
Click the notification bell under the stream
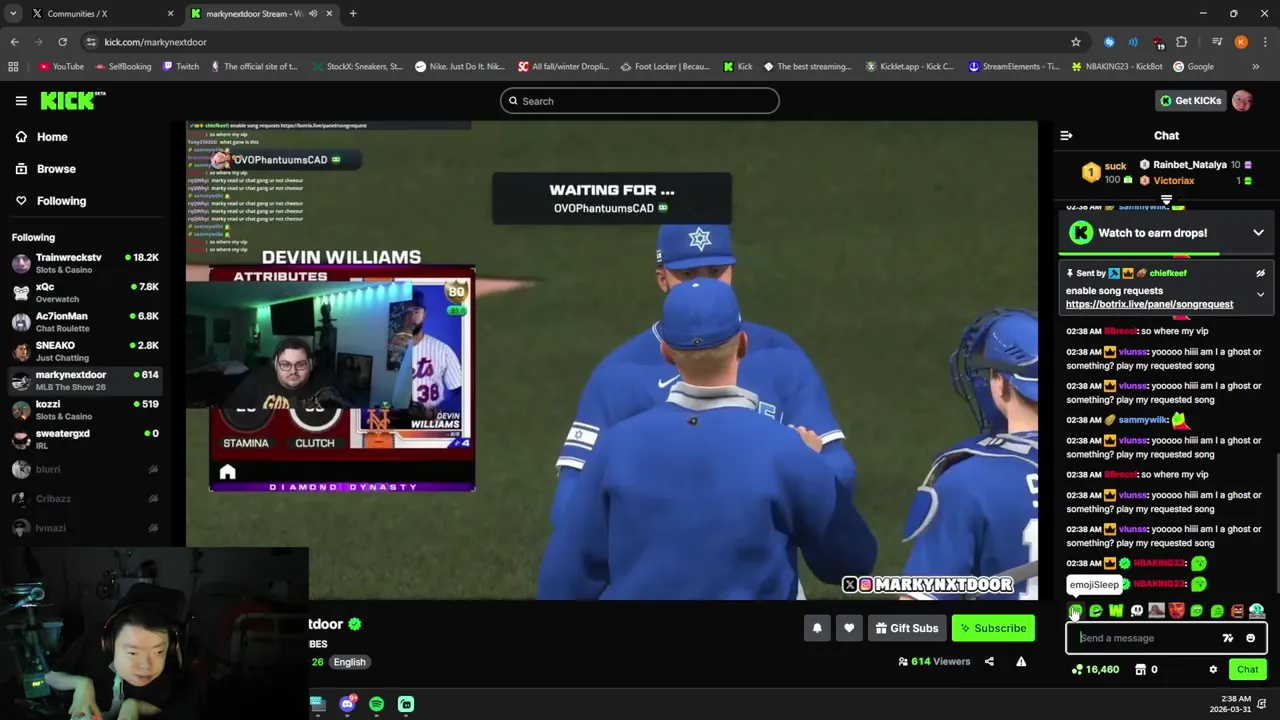817,628
